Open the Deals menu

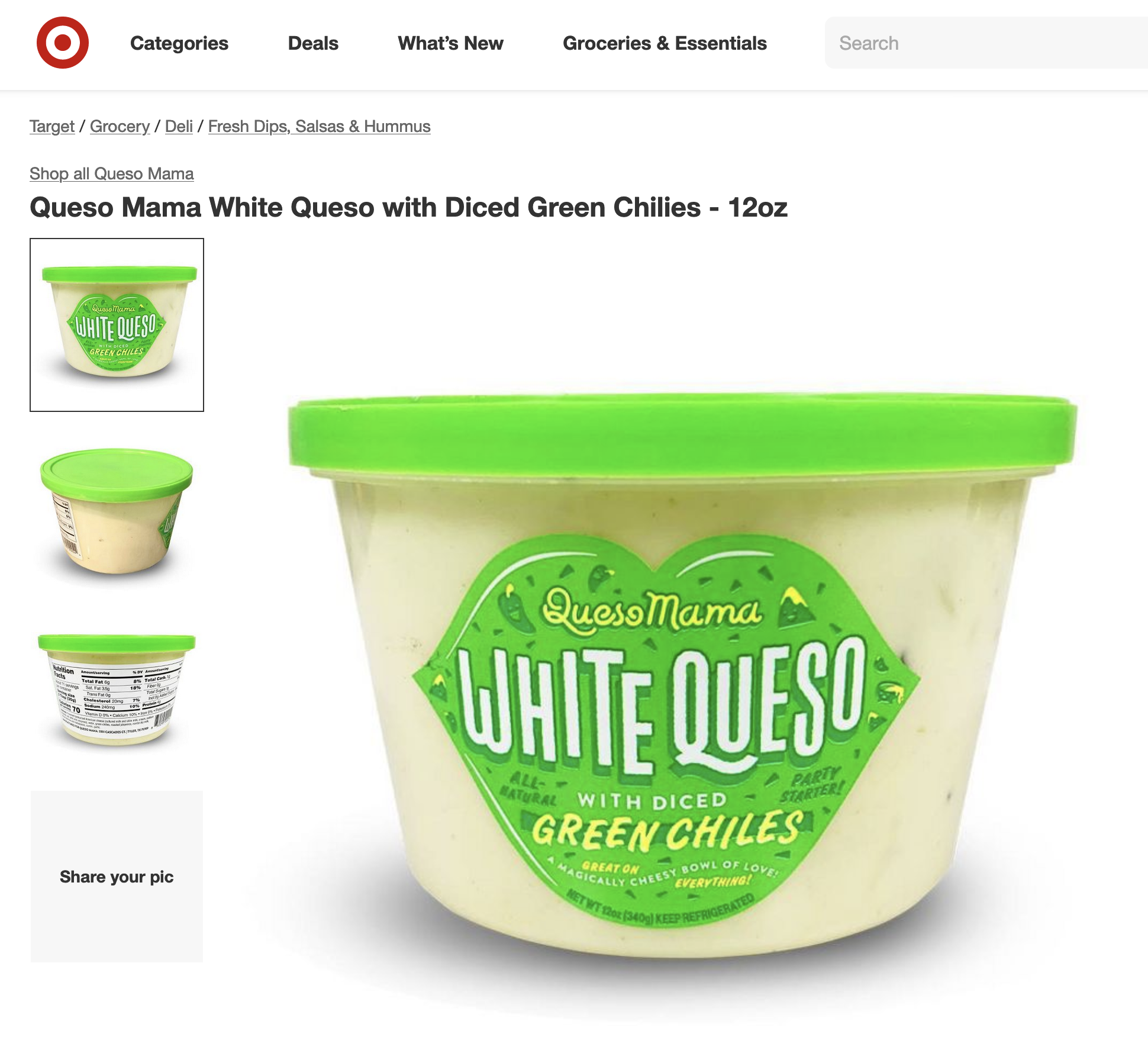[313, 43]
